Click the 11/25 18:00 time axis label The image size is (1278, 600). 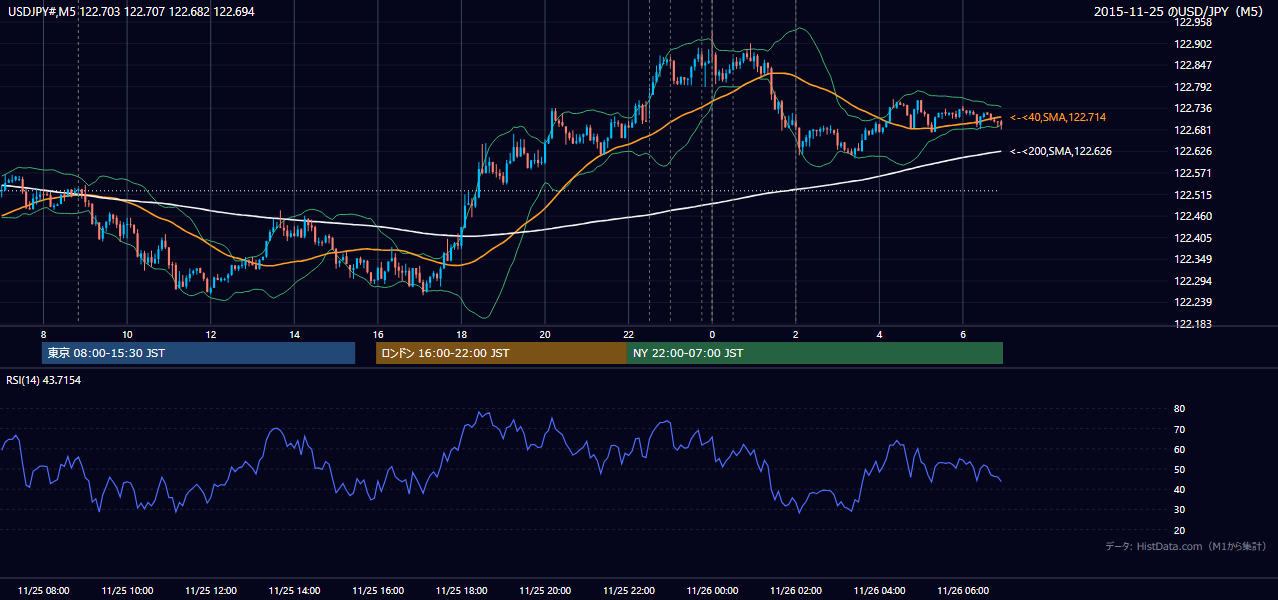tap(462, 591)
